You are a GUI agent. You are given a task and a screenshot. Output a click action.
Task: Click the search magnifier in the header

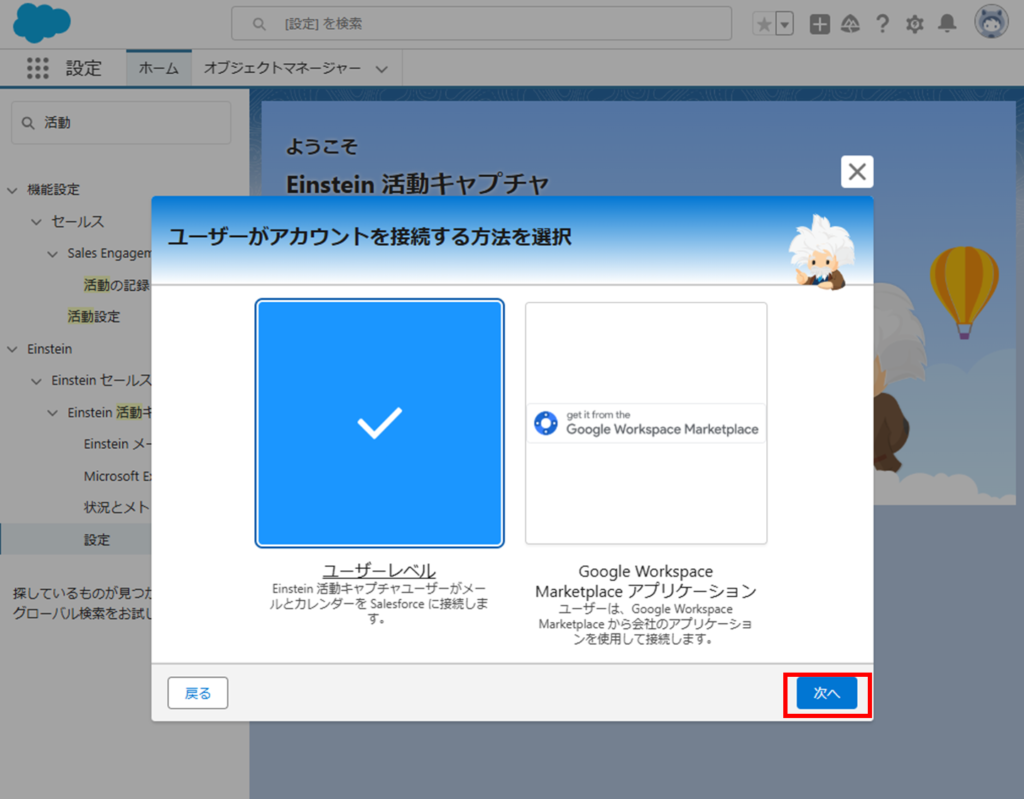(x=259, y=24)
